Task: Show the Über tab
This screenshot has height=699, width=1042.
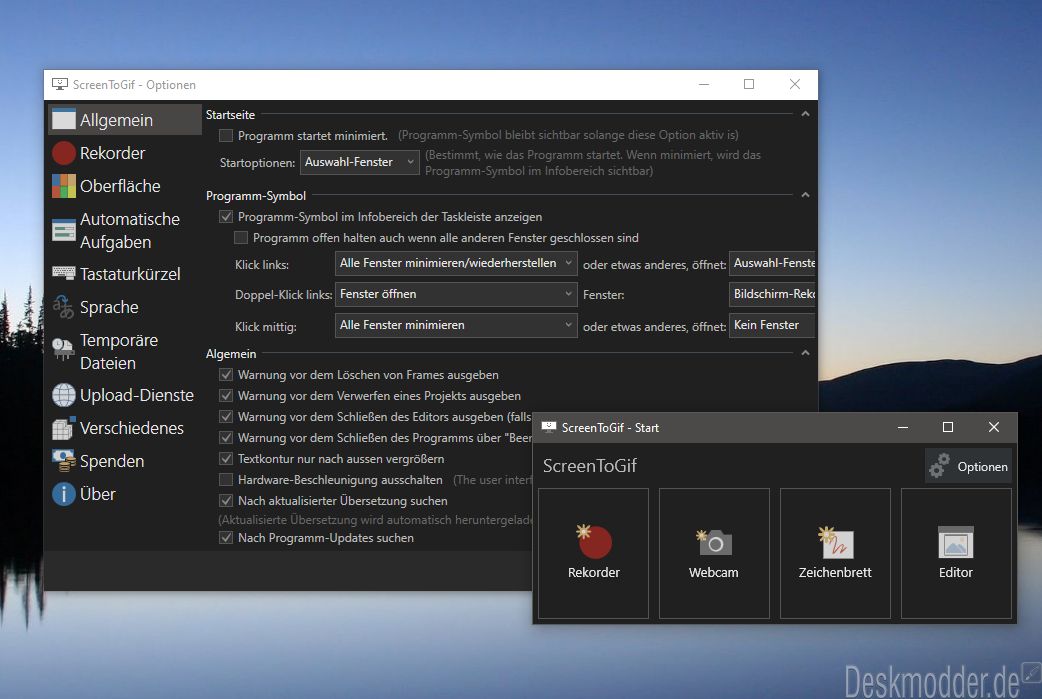Action: (125, 494)
